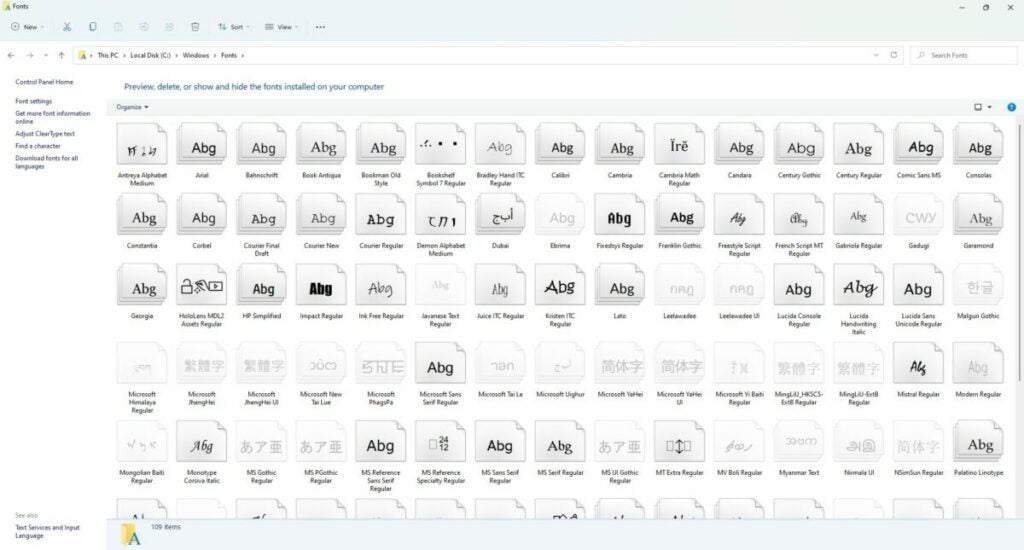Open the Sort dropdown menu
Viewport: 1024px width, 550px height.
click(x=233, y=27)
